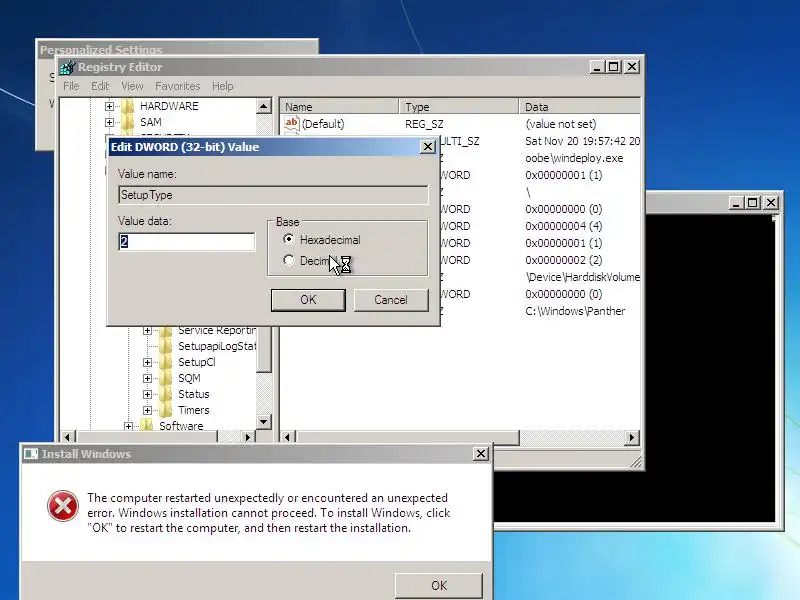800x600 pixels.
Task: Select the Decimal base option
Action: coord(289,260)
